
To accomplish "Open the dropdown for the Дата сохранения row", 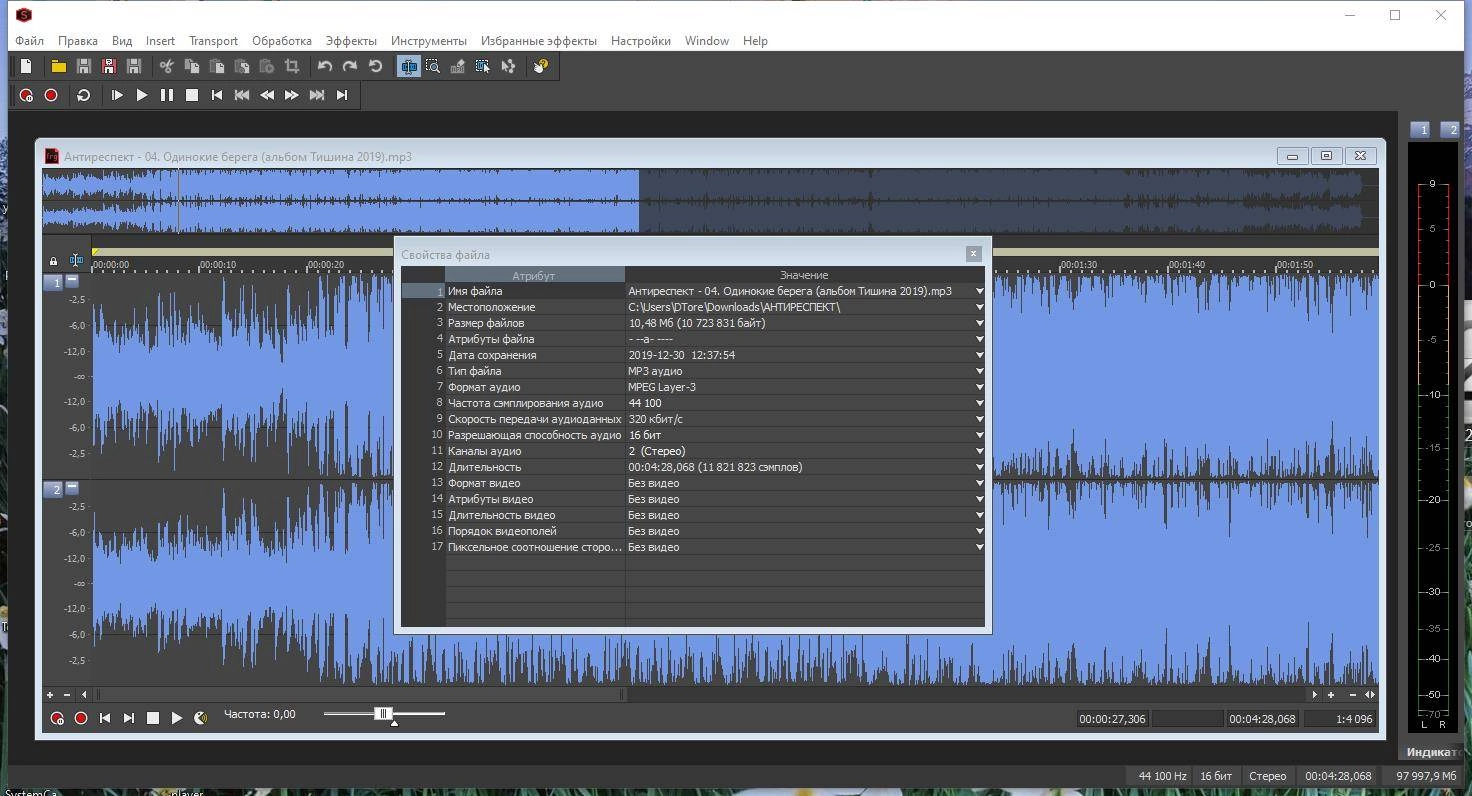I will (979, 355).
